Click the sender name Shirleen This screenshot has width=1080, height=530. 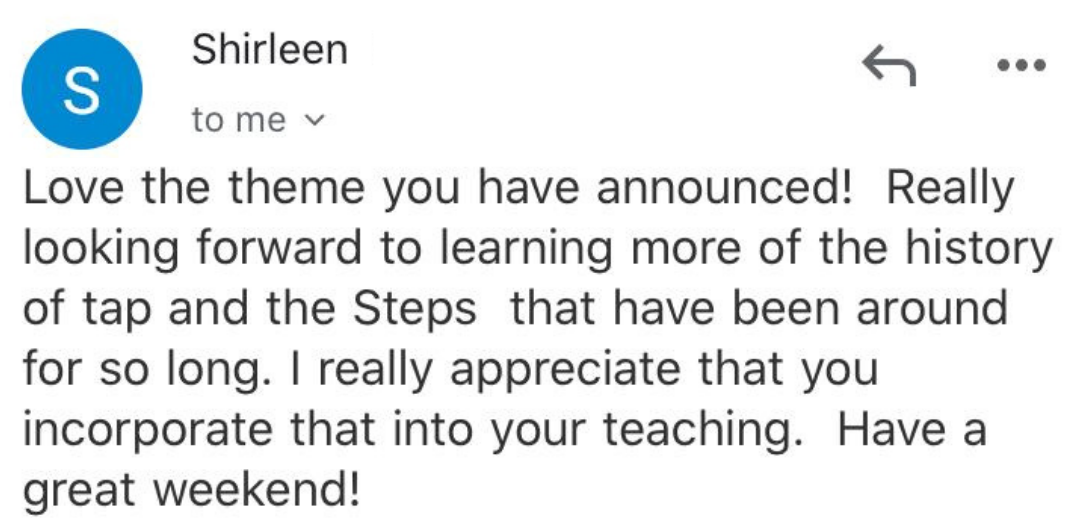[x=269, y=50]
